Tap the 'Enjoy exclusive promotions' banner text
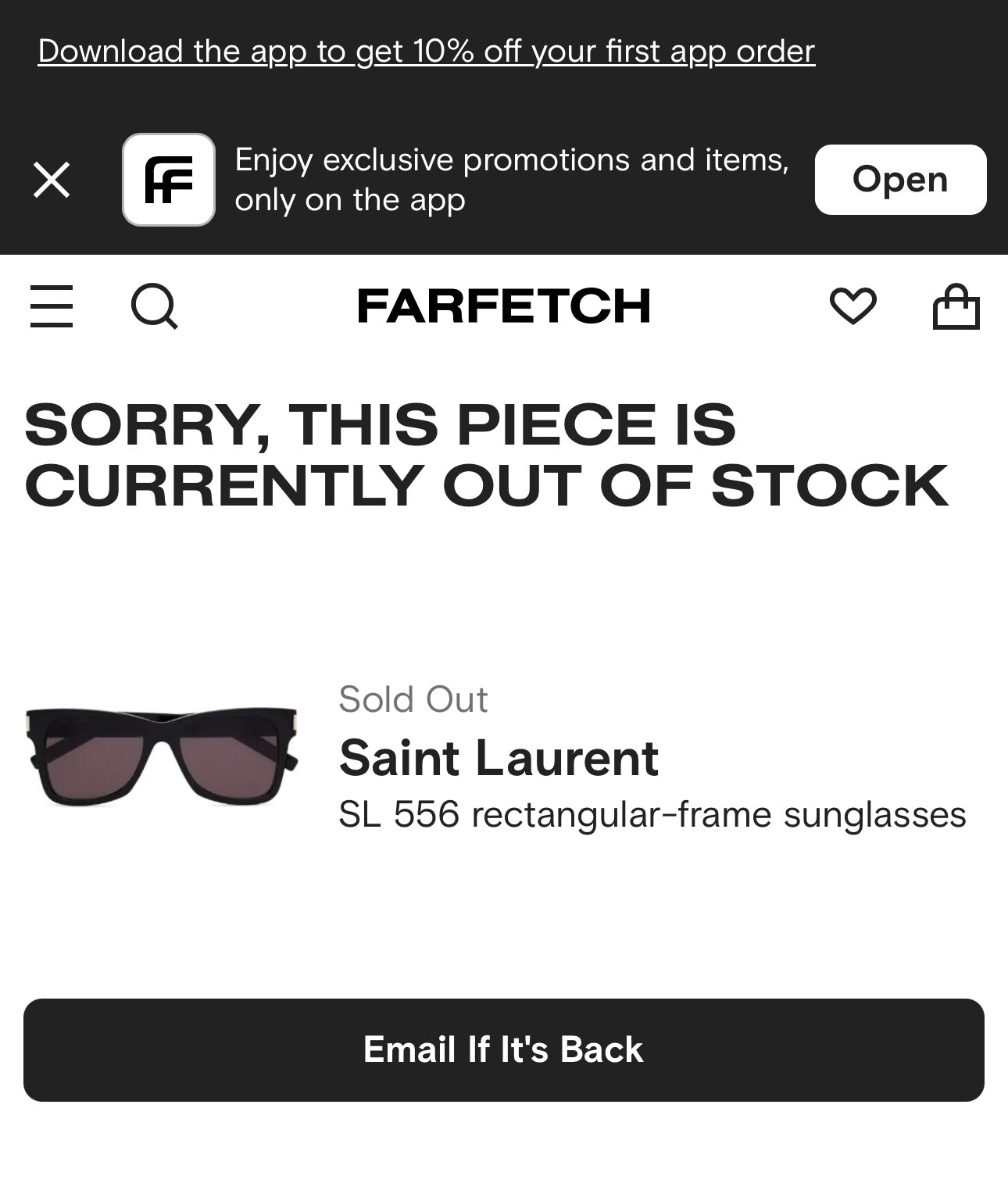1008x1183 pixels. 512,160
